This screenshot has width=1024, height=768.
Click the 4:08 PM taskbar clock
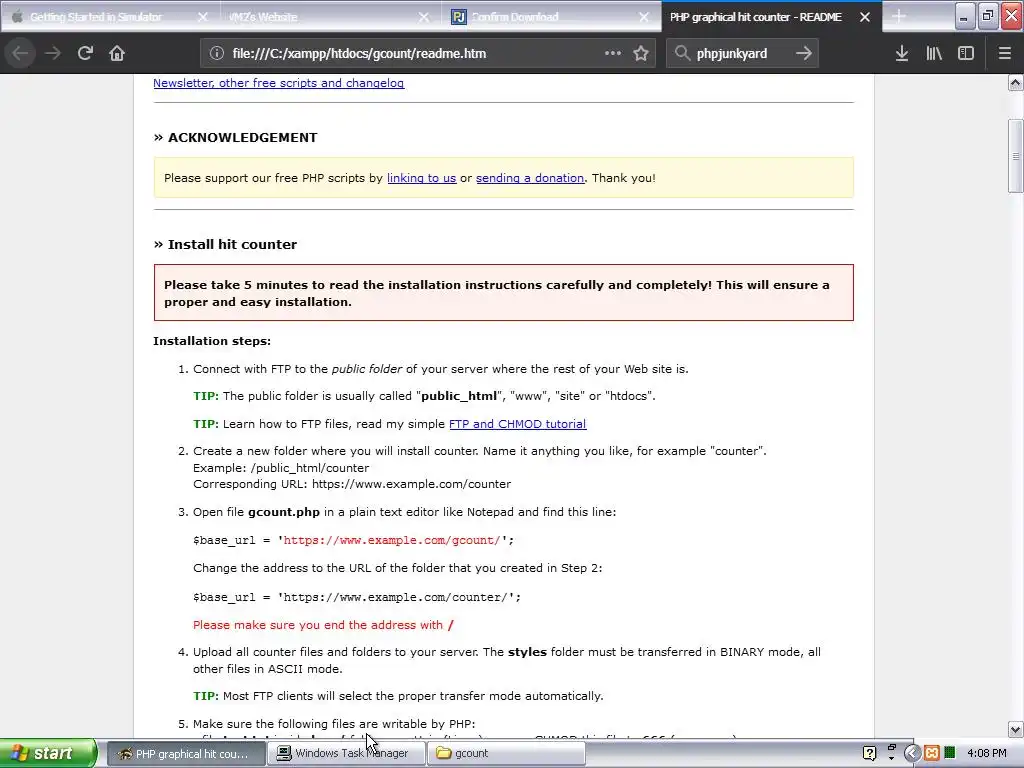click(987, 753)
